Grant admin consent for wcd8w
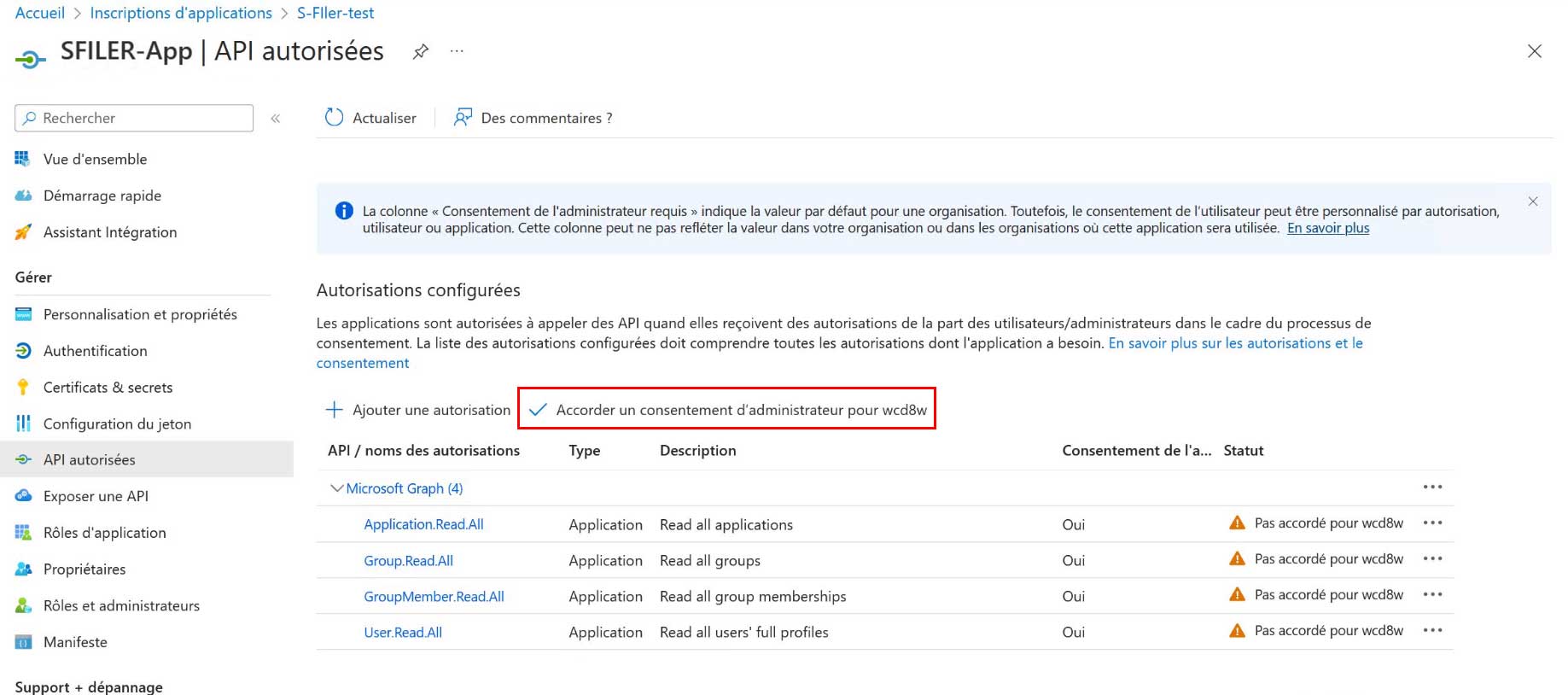This screenshot has width=1568, height=695. click(727, 410)
